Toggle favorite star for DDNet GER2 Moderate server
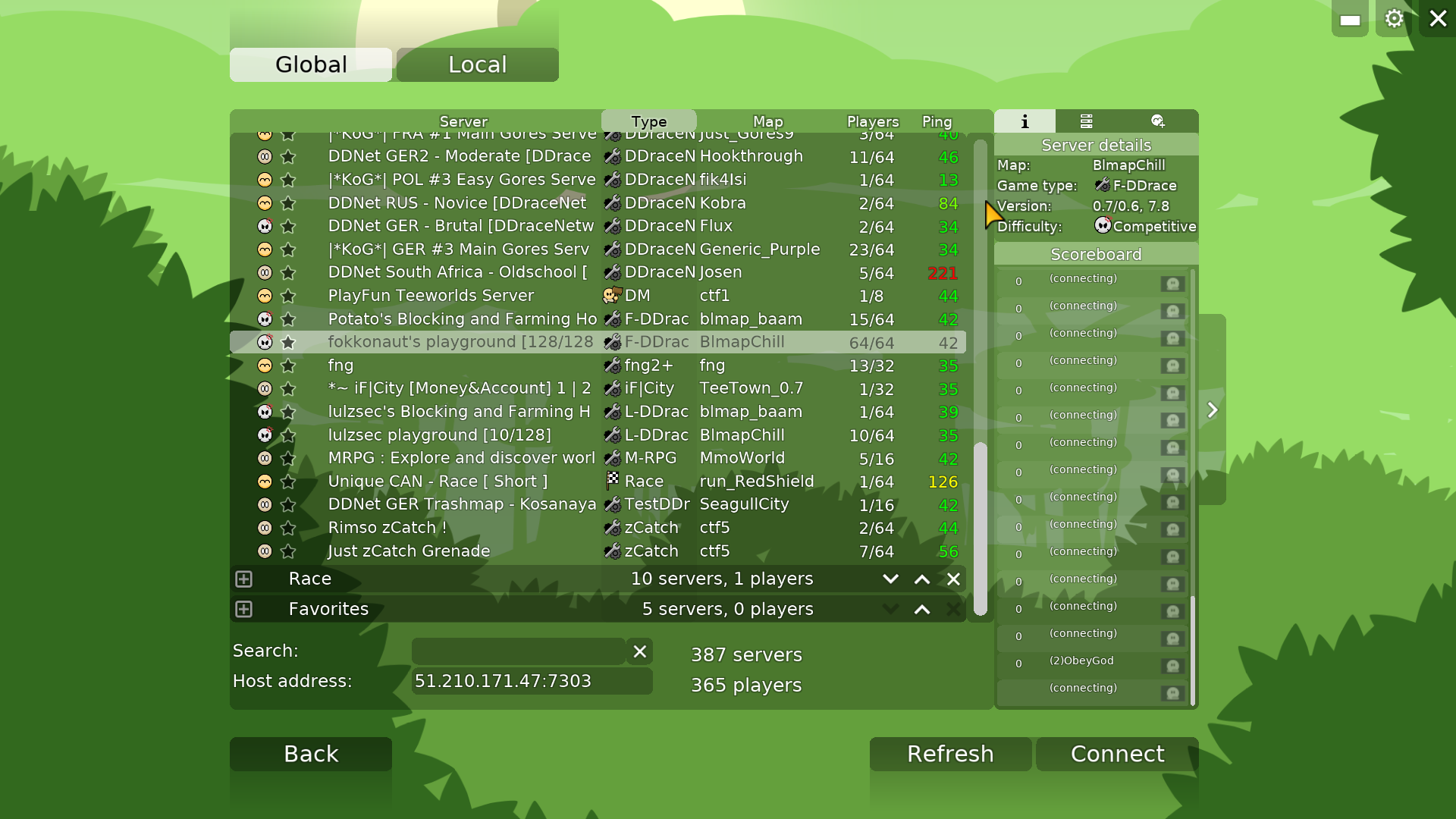1456x819 pixels. pyautogui.click(x=288, y=157)
